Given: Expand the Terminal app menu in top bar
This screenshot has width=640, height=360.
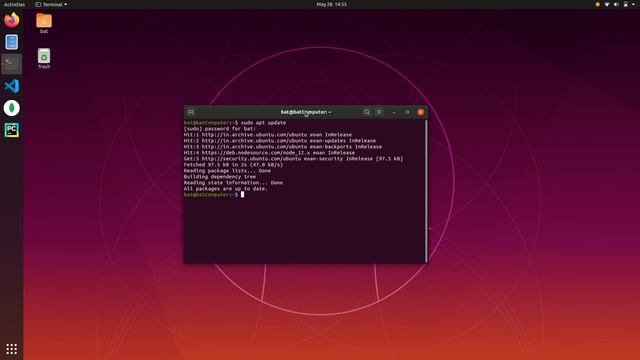Looking at the screenshot, I should 51,4.
